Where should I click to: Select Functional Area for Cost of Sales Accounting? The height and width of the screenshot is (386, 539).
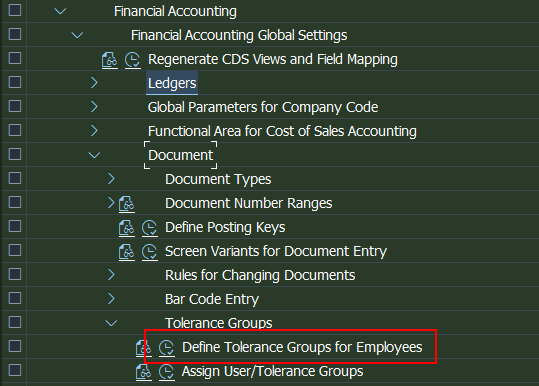[x=282, y=131]
